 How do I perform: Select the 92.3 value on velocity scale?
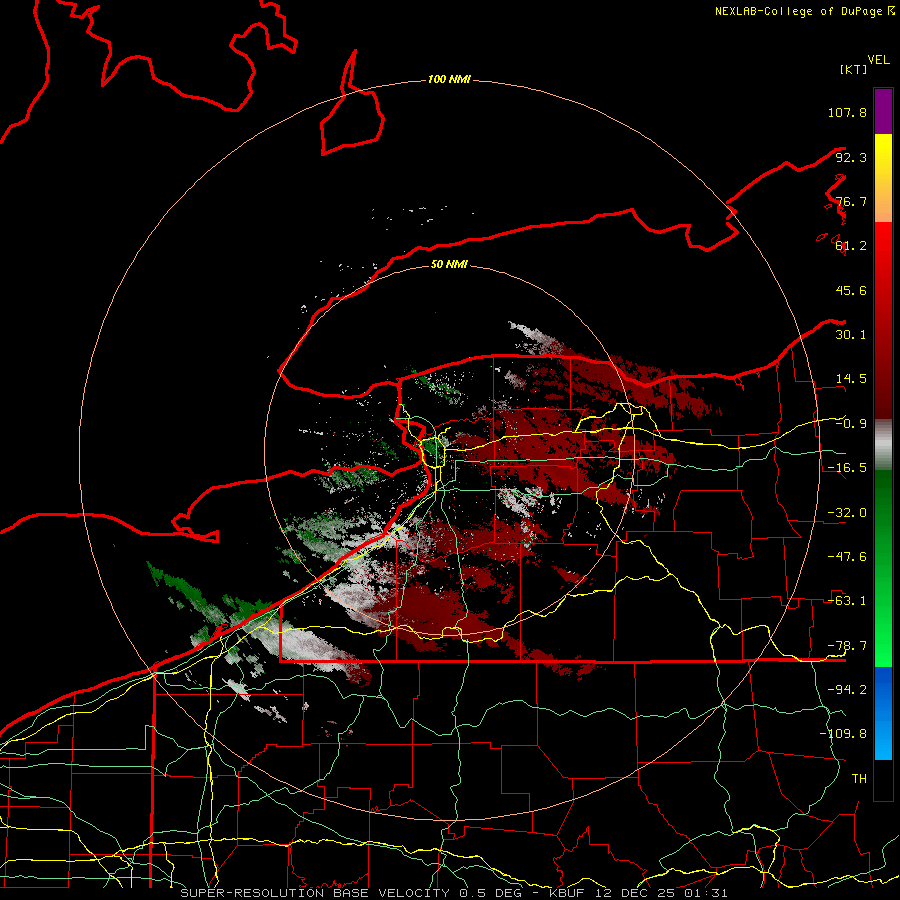tap(851, 157)
